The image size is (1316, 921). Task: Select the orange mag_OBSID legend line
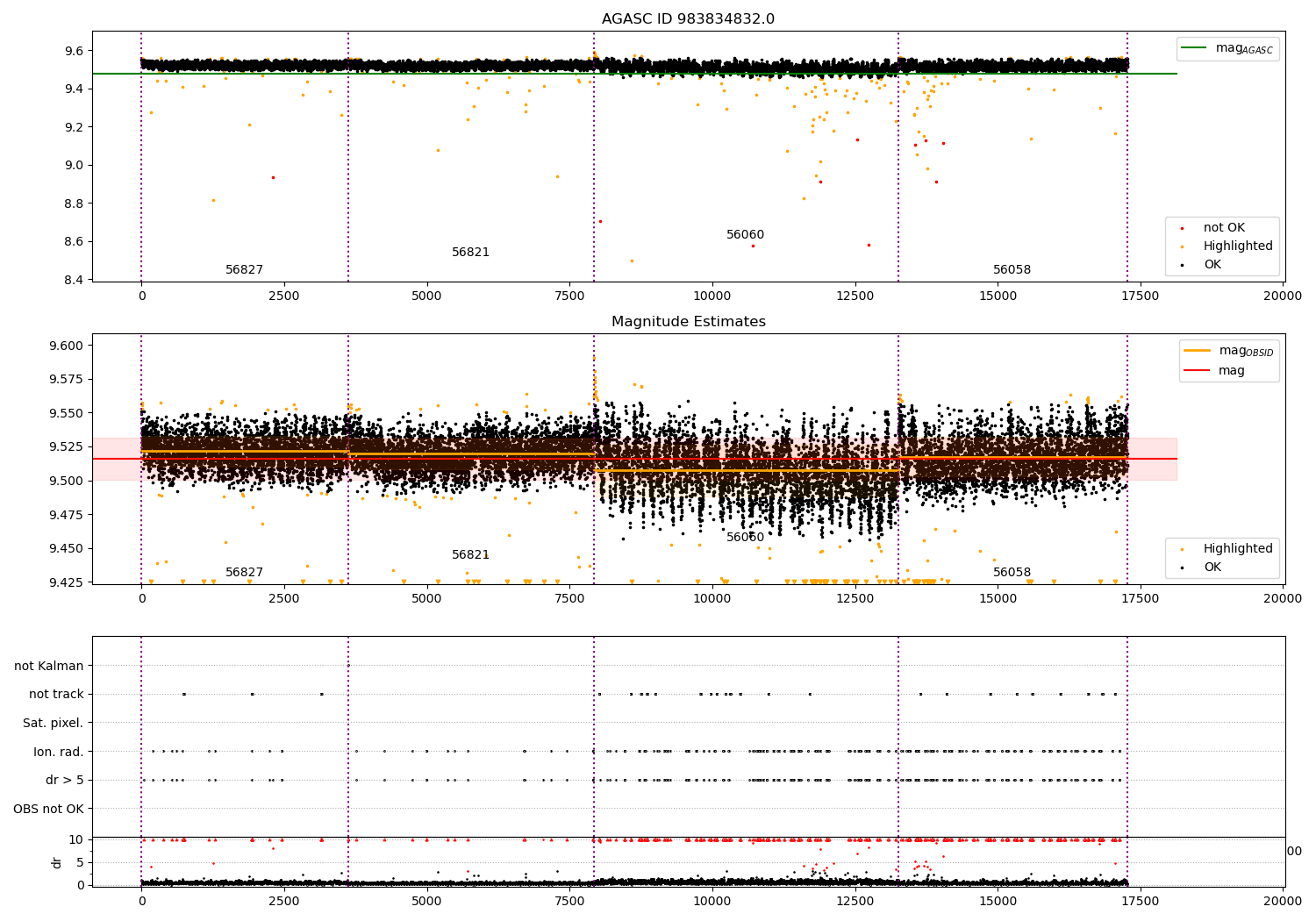(x=1197, y=351)
